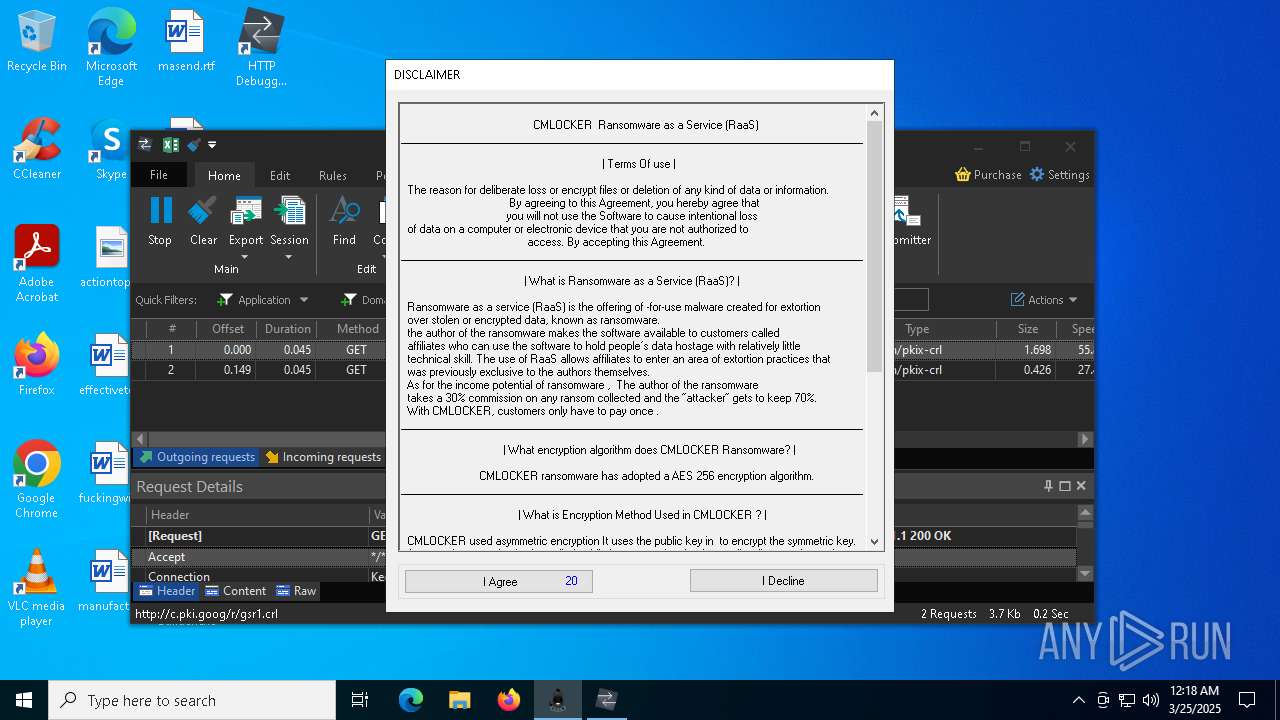Click the taskbar clock showing 12:18 AM
Image resolution: width=1280 pixels, height=720 pixels.
coord(1194,700)
